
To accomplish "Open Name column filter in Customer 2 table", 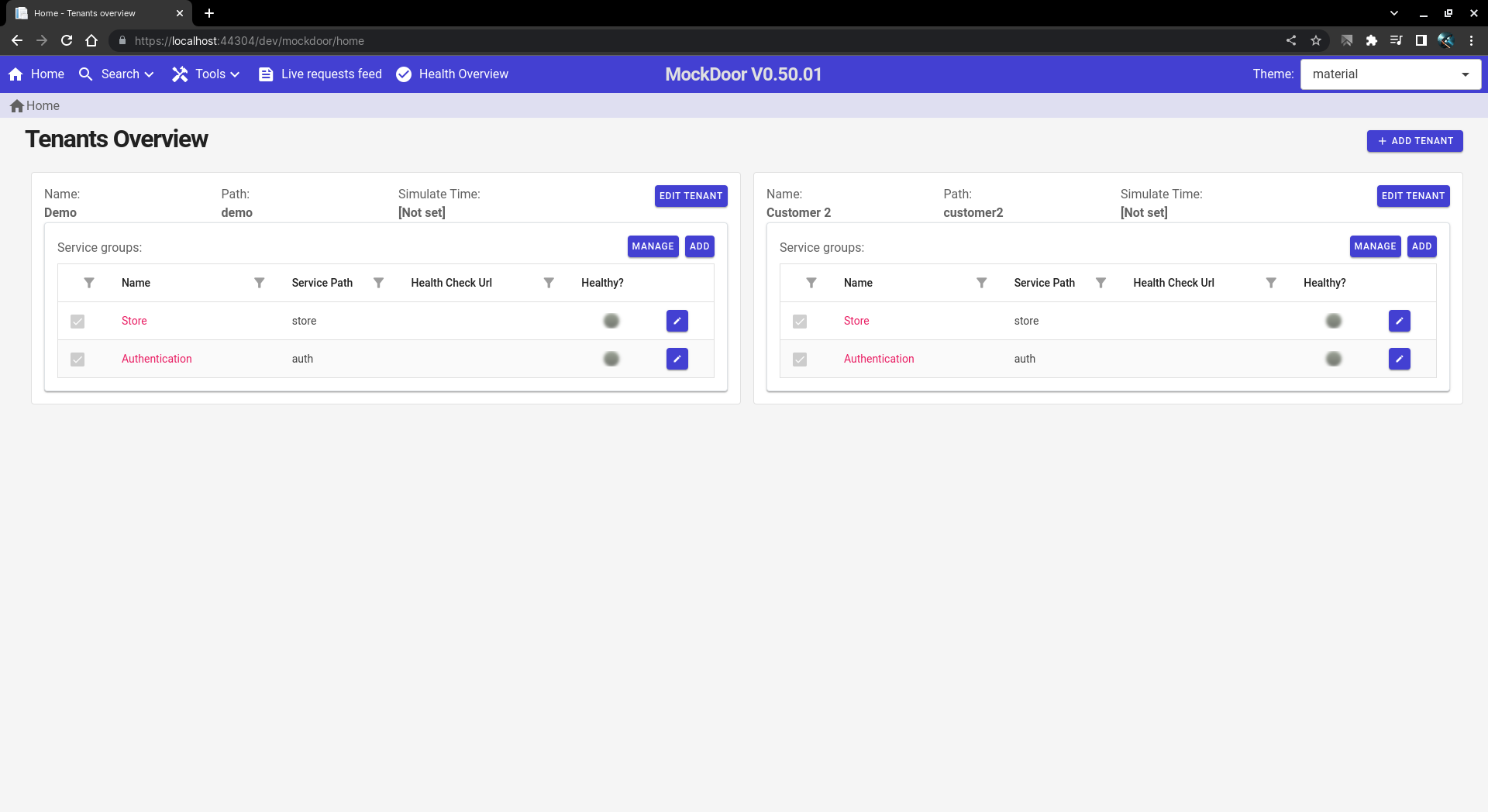I will (982, 283).
